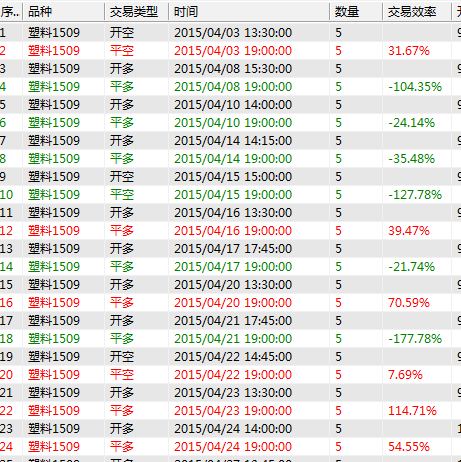Select time cell 2015/04/23 13:30:00
This screenshot has width=461, height=462.
[x=233, y=393]
